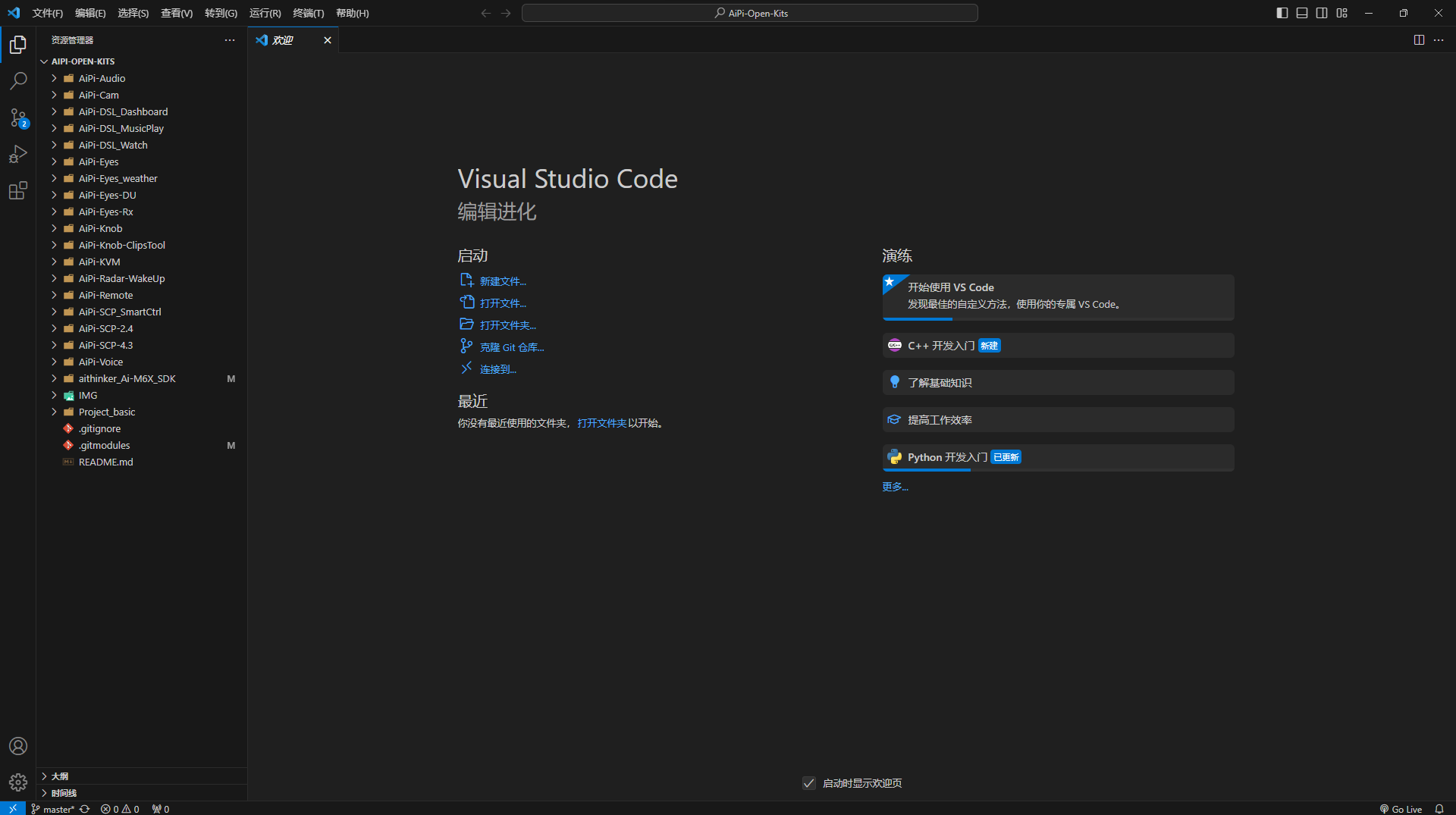
Task: Expand the AiPi-DSL_Dashboard folder
Action: coord(141,111)
